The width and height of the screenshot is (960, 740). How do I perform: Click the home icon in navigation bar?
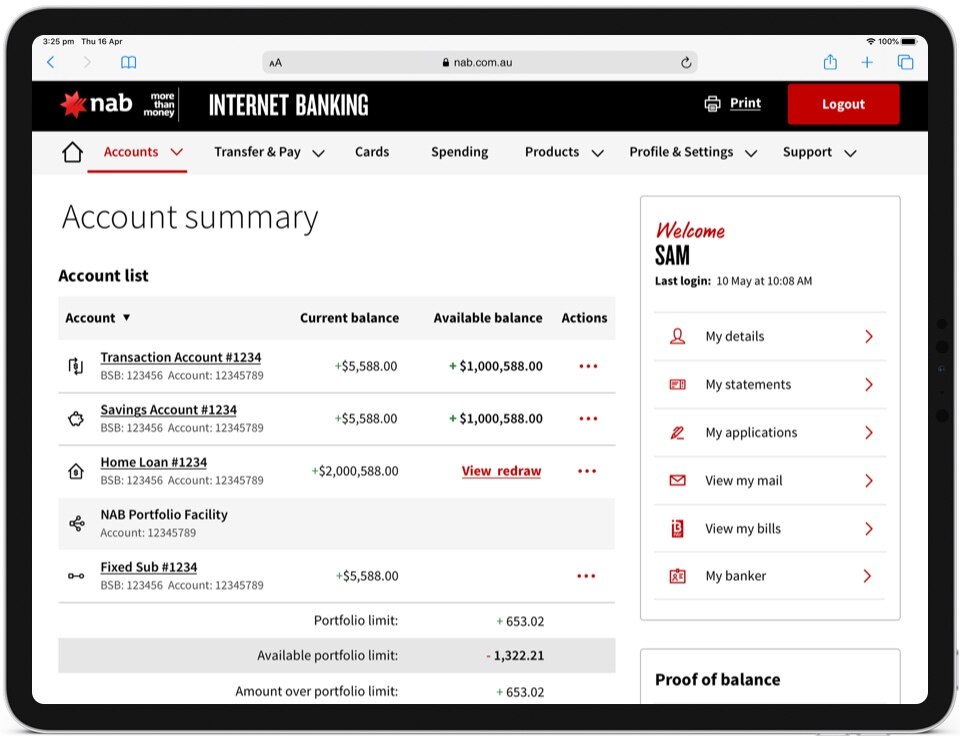point(72,153)
